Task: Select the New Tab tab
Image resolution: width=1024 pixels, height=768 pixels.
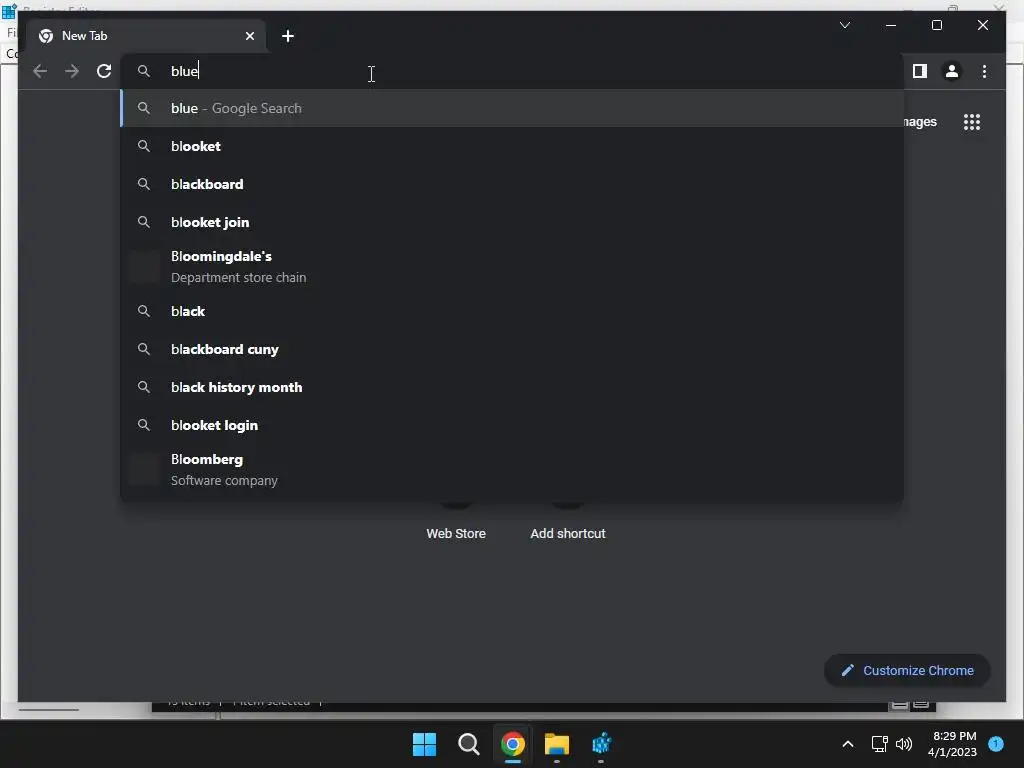Action: tap(147, 36)
